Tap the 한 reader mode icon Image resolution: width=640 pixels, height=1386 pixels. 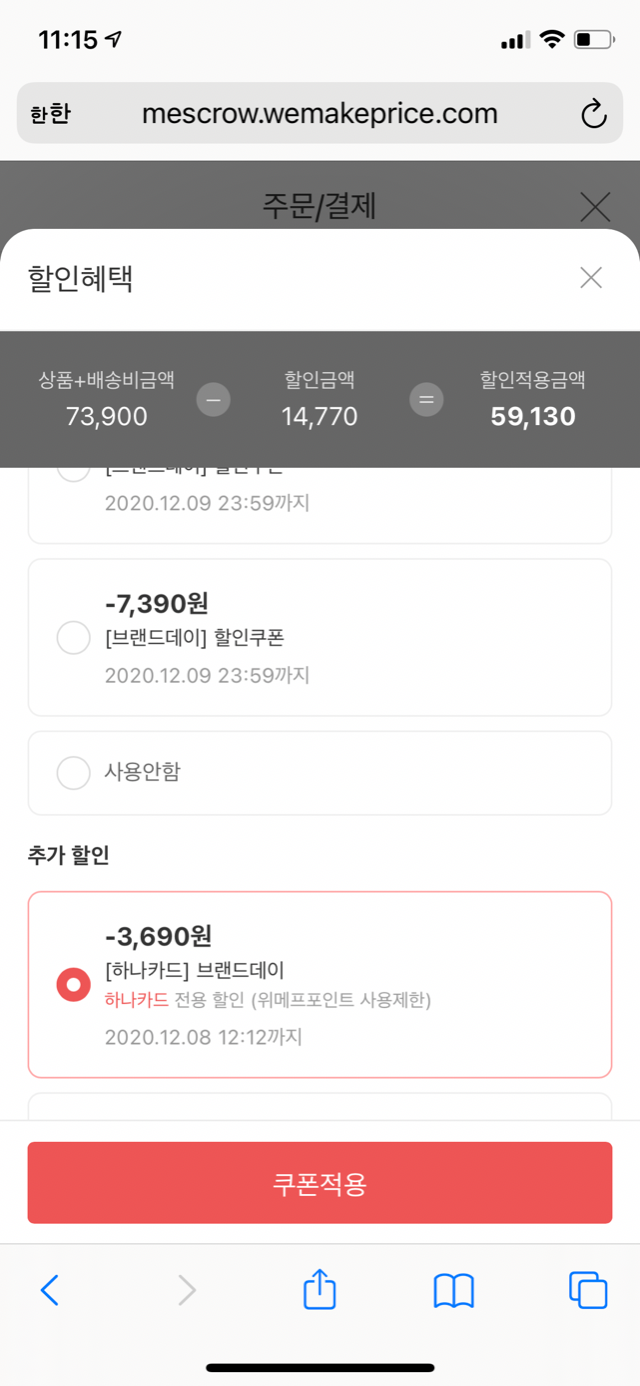click(x=50, y=114)
